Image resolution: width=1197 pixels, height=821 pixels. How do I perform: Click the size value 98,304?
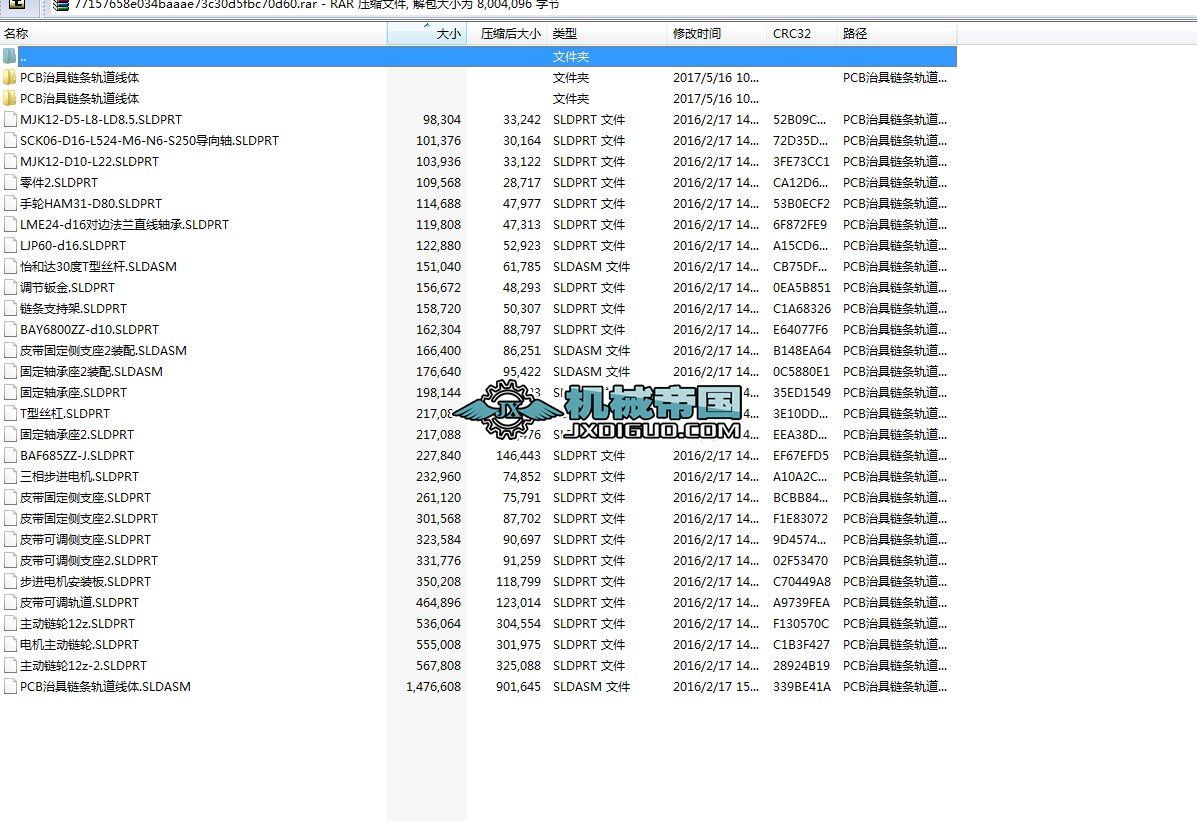click(x=442, y=119)
